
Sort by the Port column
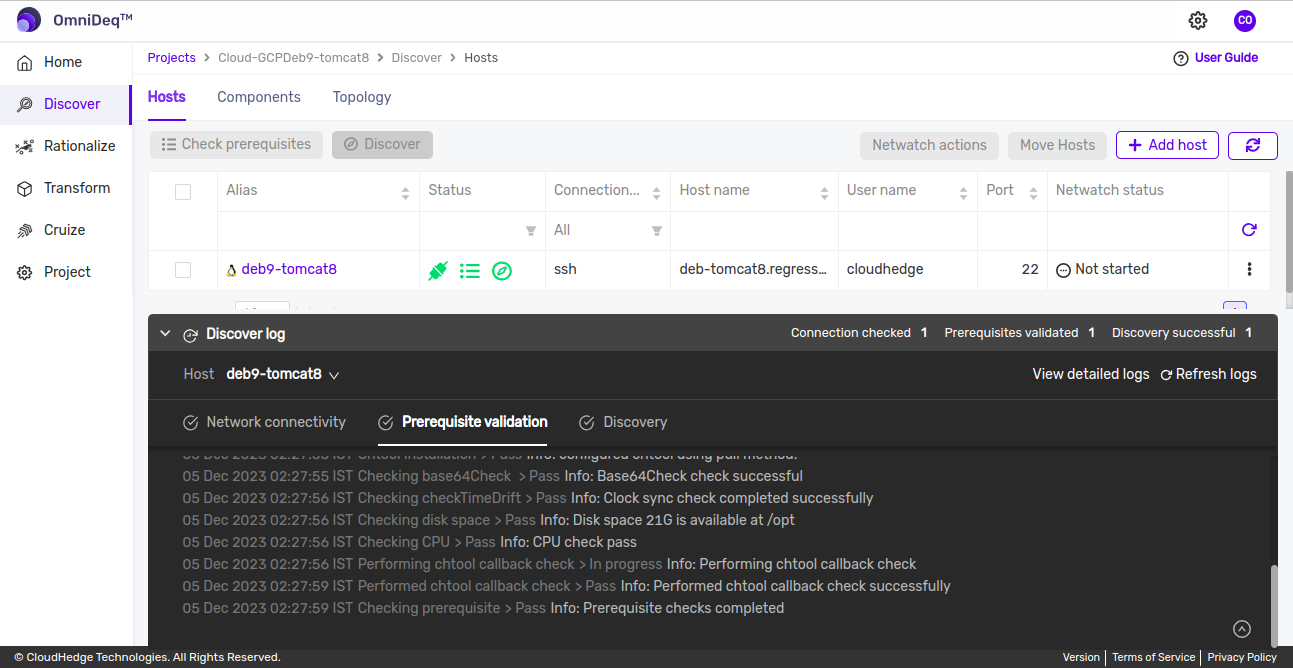[1033, 193]
